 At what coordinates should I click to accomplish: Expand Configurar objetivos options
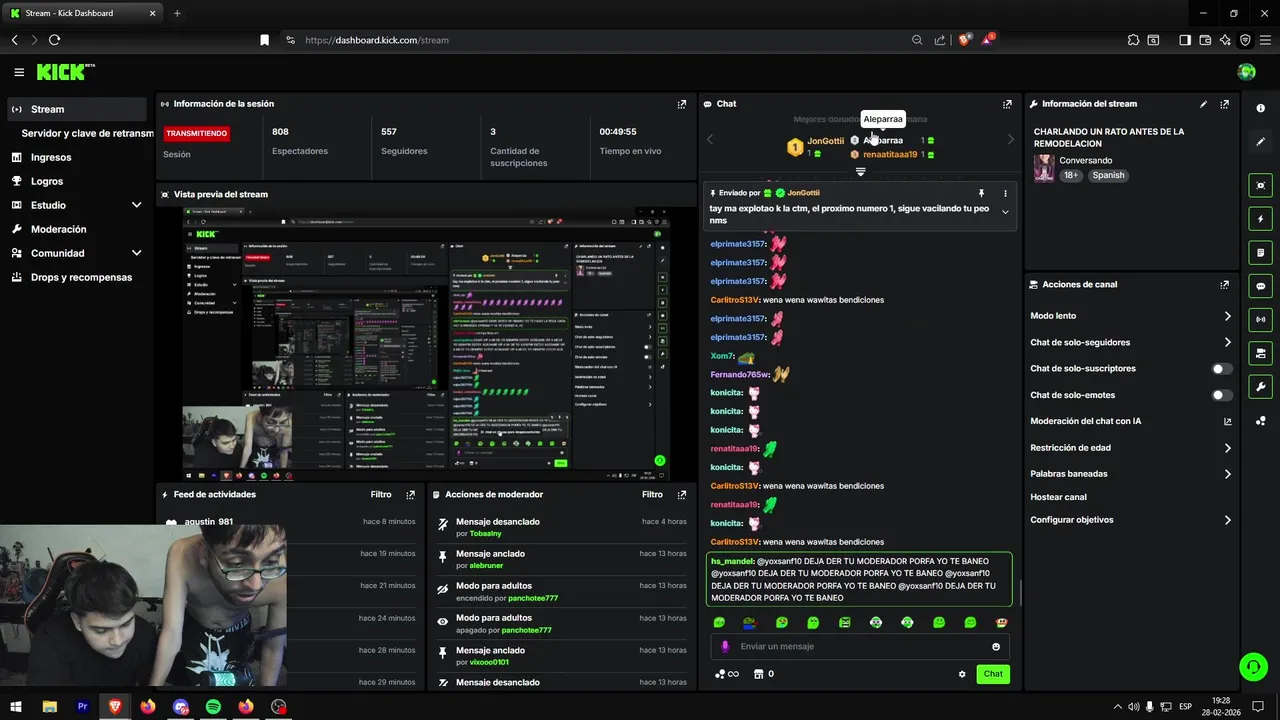1227,520
